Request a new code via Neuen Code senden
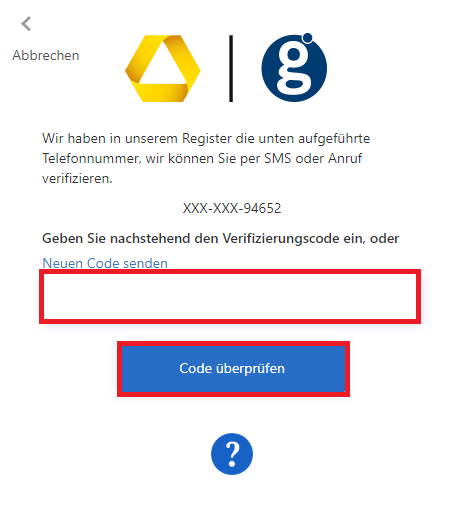Viewport: 463px width, 513px height. [x=105, y=263]
